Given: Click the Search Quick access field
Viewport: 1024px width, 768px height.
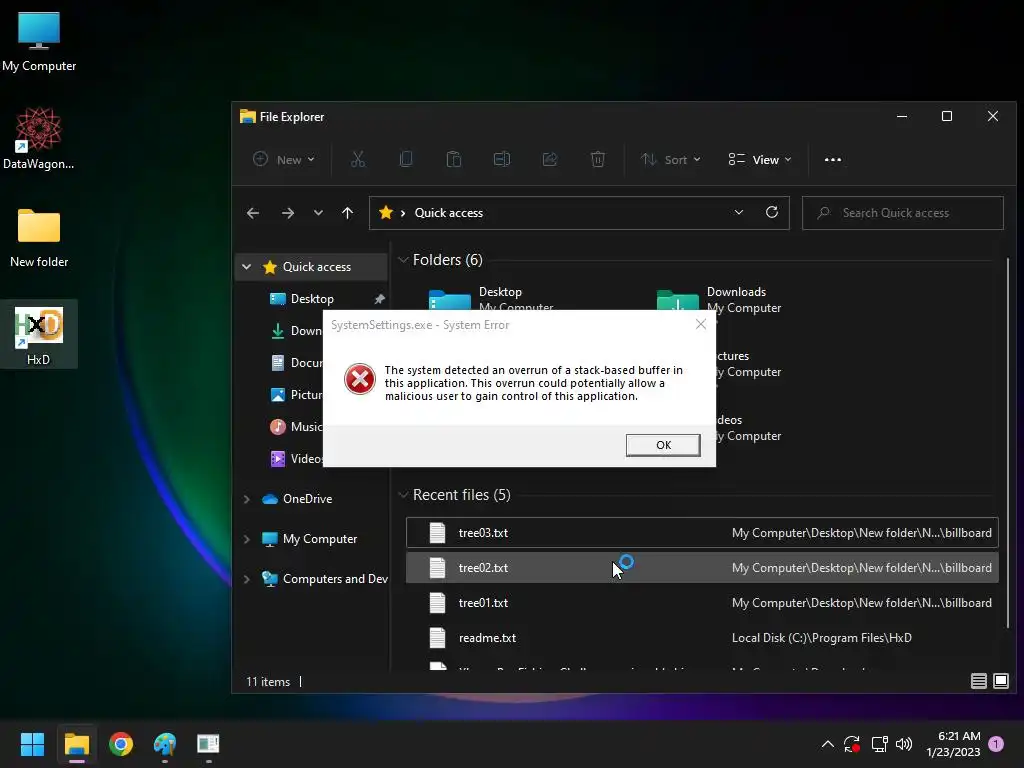Looking at the screenshot, I should [x=903, y=213].
